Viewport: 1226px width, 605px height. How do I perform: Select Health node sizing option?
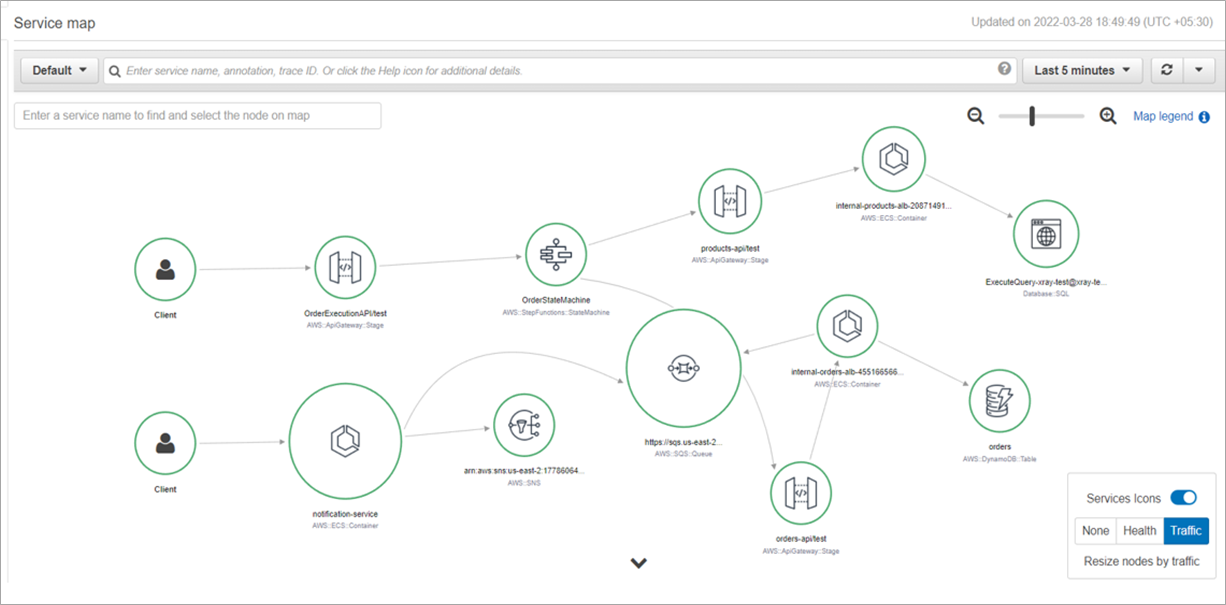[x=1139, y=531]
